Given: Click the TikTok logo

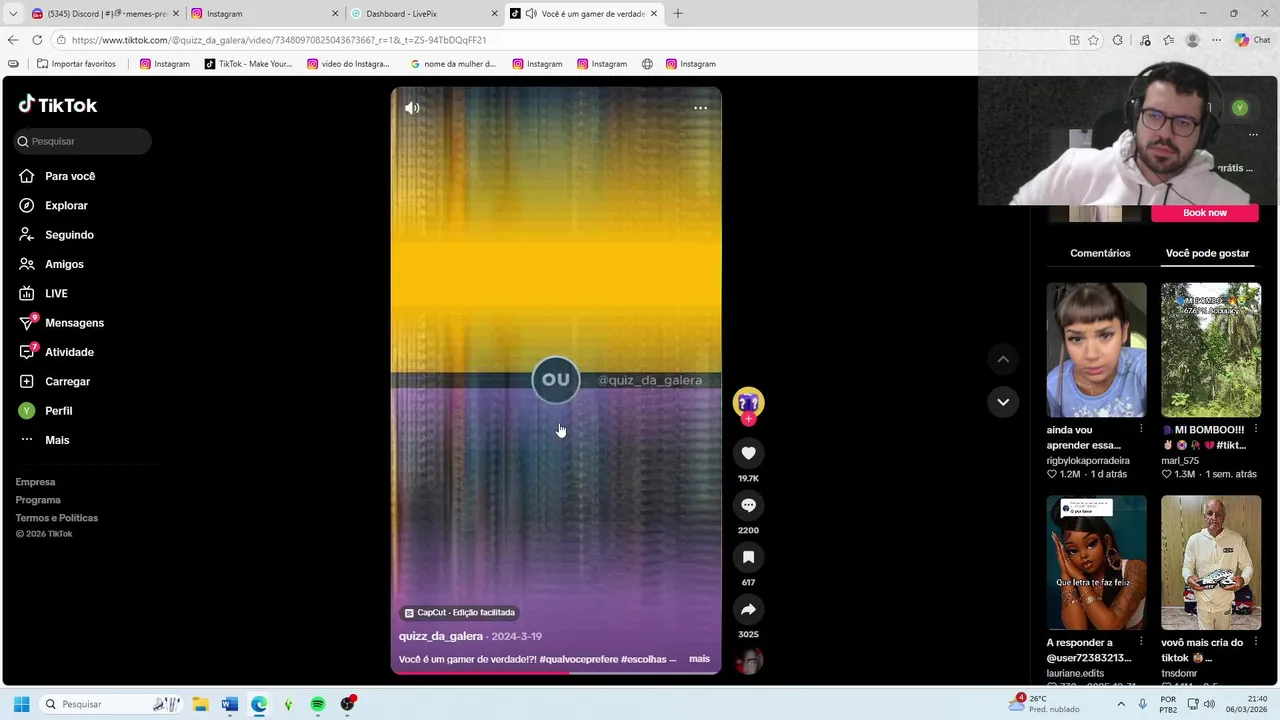Looking at the screenshot, I should [58, 105].
